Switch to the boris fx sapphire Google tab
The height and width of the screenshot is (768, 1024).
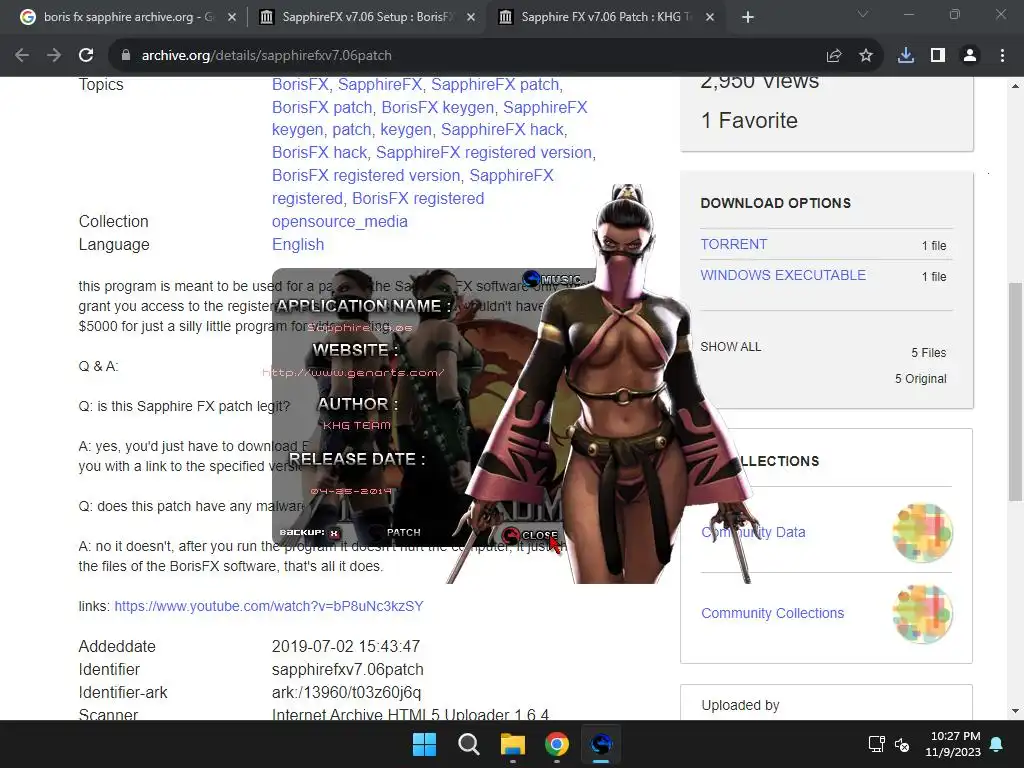pyautogui.click(x=129, y=17)
